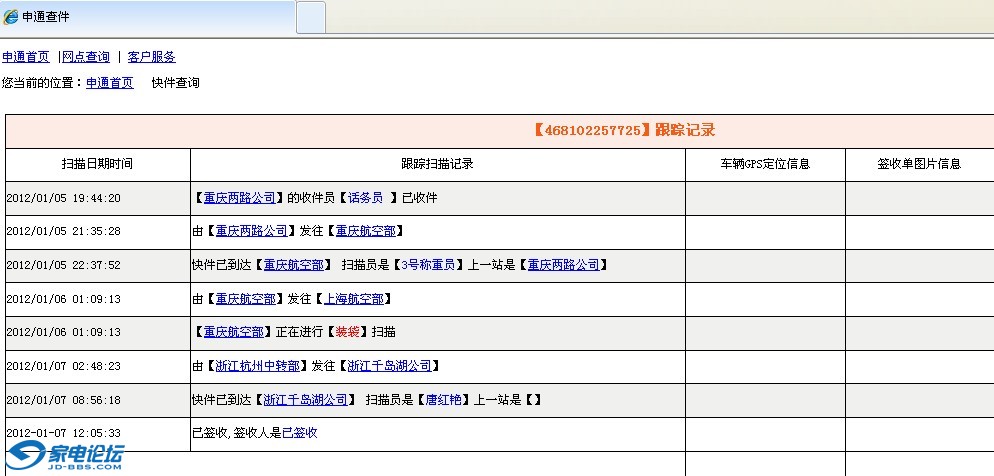Image resolution: width=994 pixels, height=476 pixels.
Task: Open a new blank tab beside 申通查件
Action: [311, 17]
